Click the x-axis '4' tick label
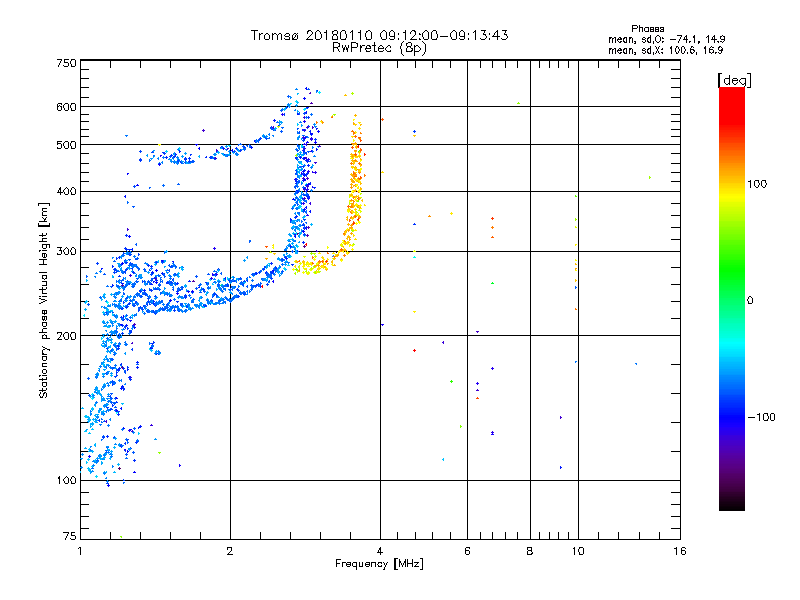The image size is (800, 600). click(380, 551)
